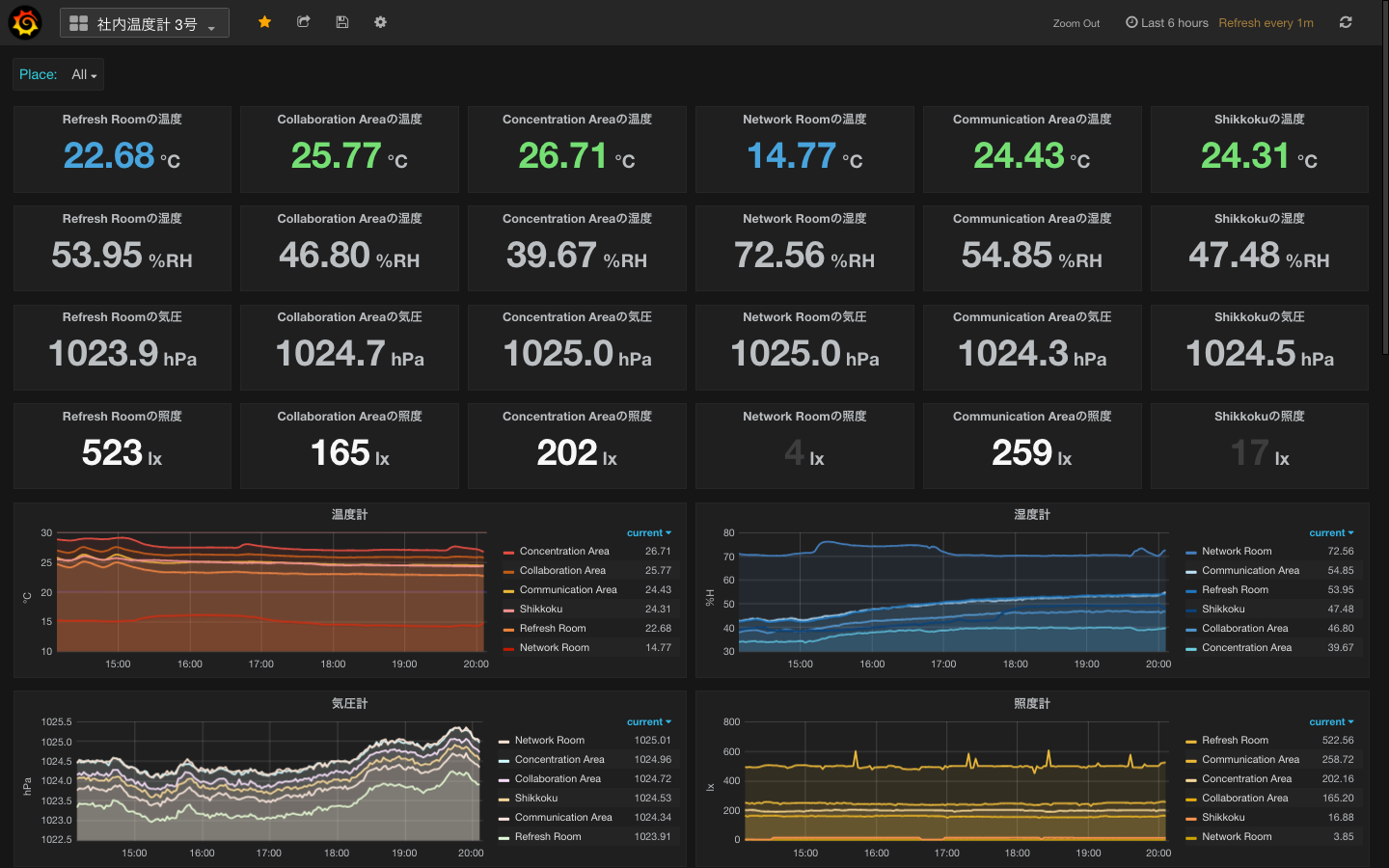Click the Refresh every 1m link
1389x868 pixels.
tap(1266, 23)
